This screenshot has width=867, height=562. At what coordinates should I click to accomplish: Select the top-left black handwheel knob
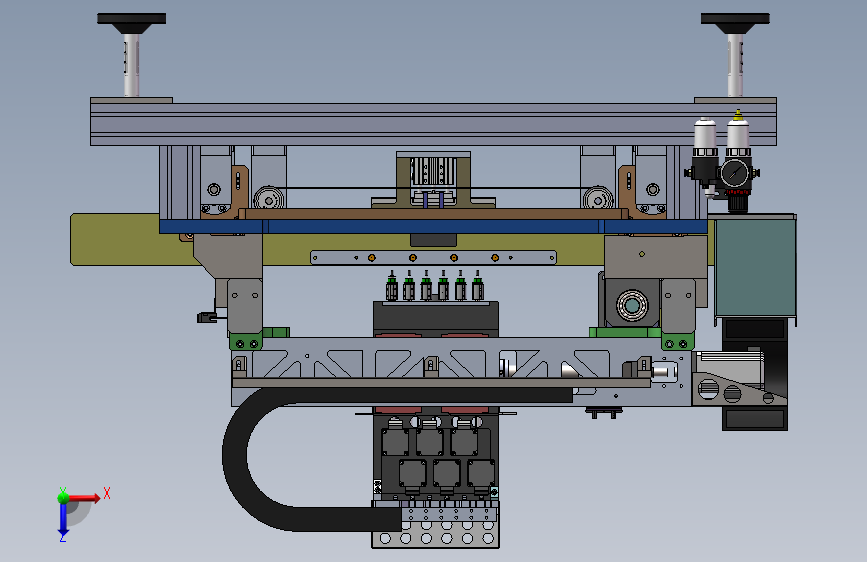(132, 23)
